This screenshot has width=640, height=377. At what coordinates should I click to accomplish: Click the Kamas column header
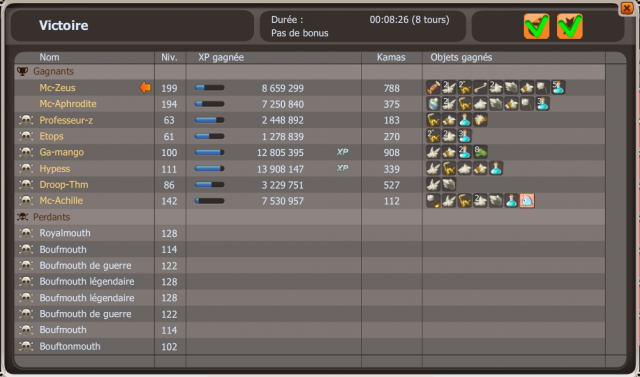click(x=391, y=57)
